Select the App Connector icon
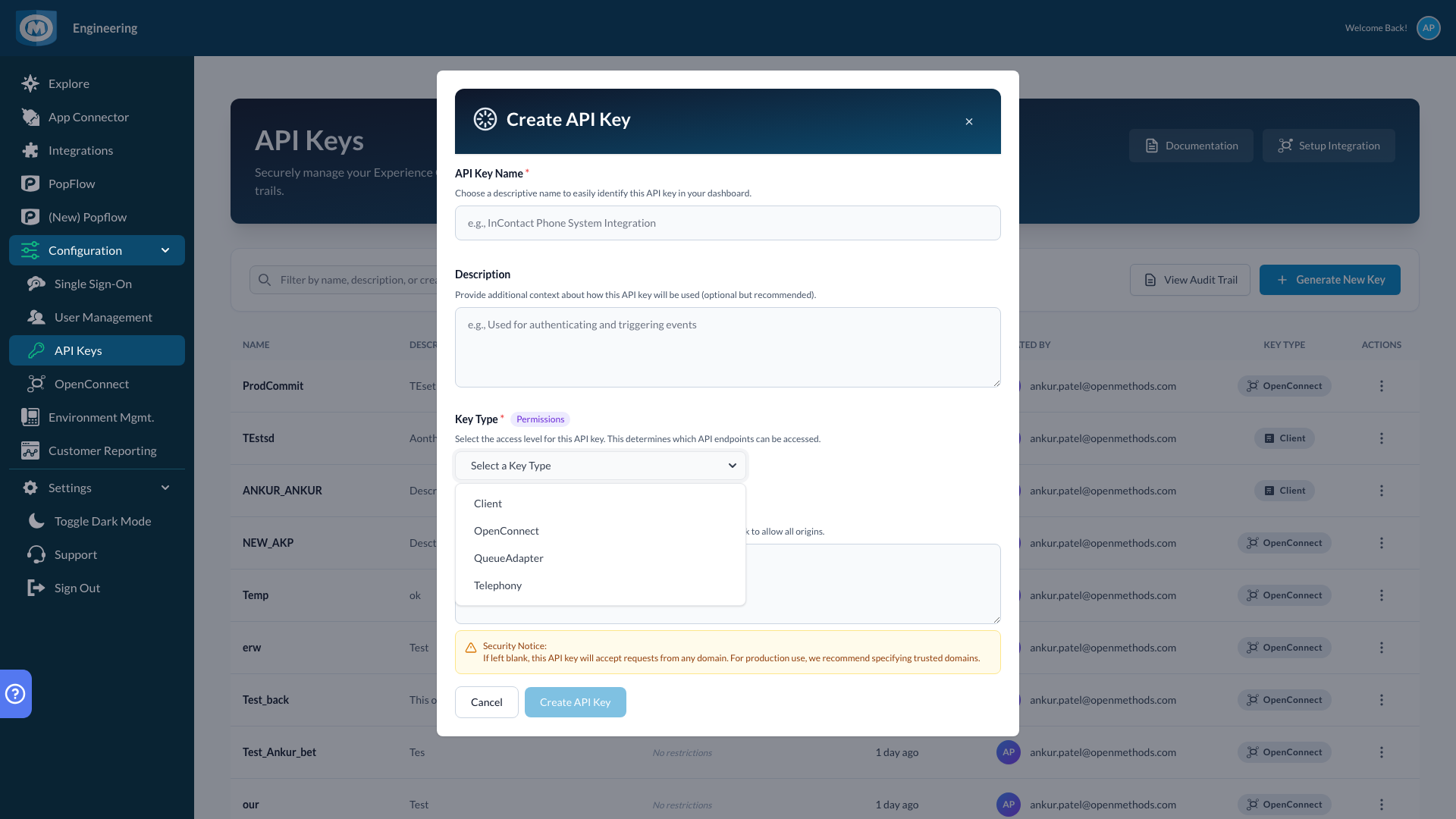The image size is (1456, 819). point(30,117)
